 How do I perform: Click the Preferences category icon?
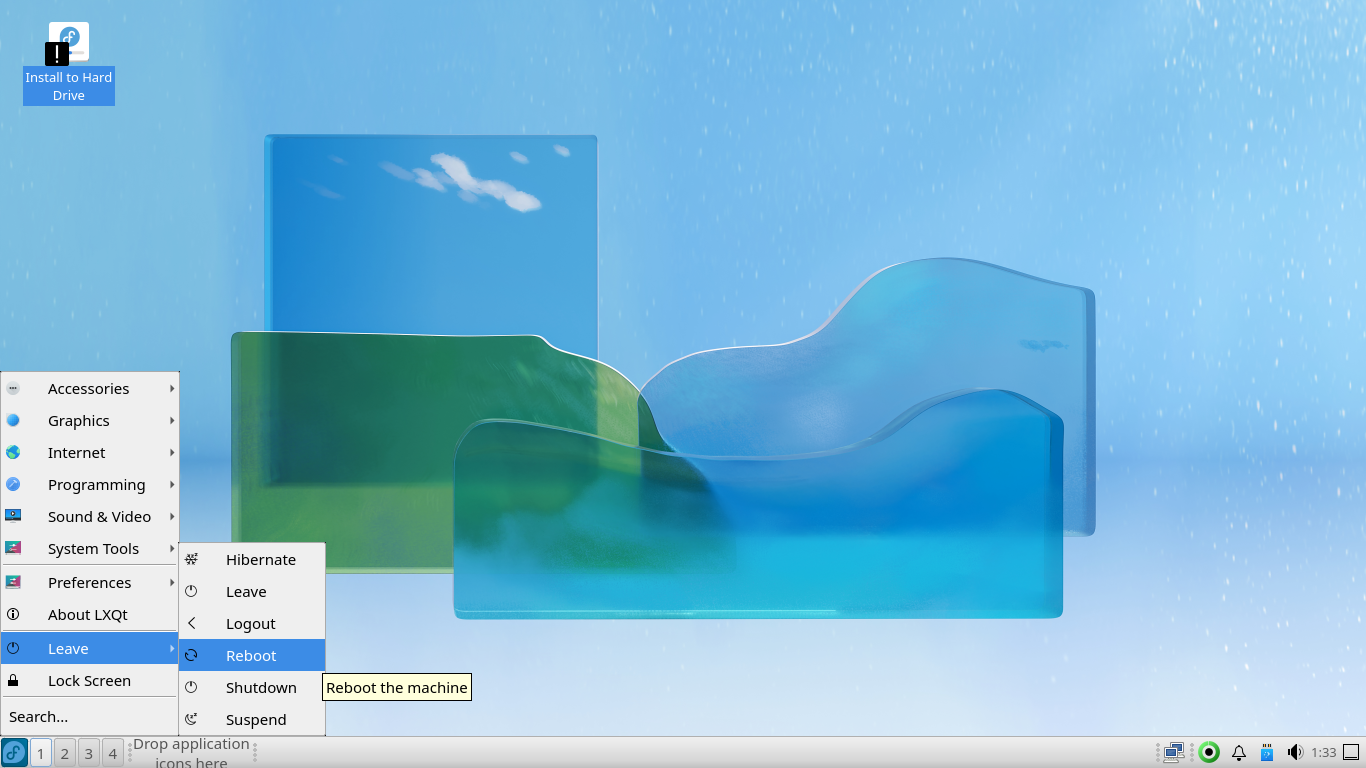coord(13,582)
